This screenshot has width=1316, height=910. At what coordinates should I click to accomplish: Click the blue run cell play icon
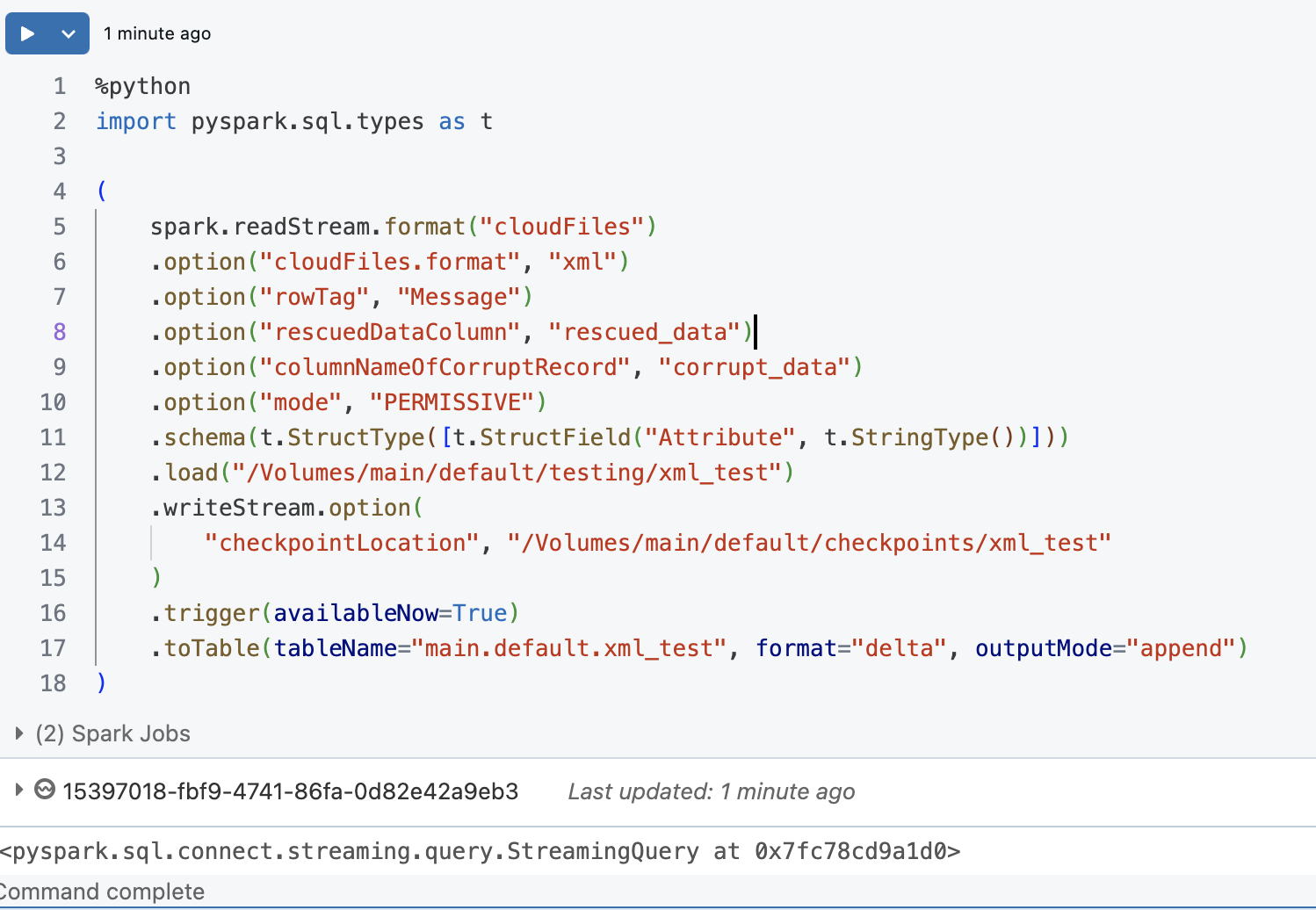27,32
